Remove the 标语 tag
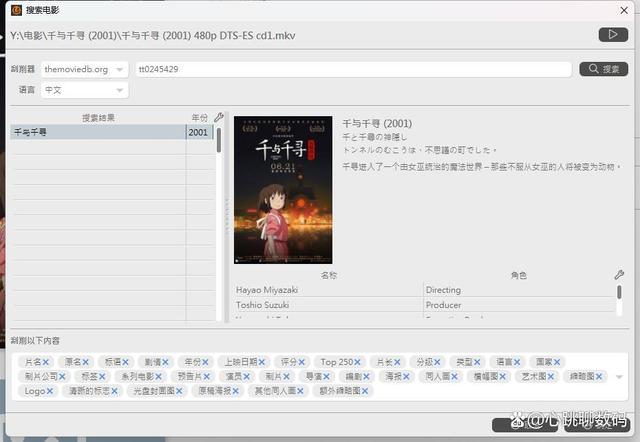 125,362
